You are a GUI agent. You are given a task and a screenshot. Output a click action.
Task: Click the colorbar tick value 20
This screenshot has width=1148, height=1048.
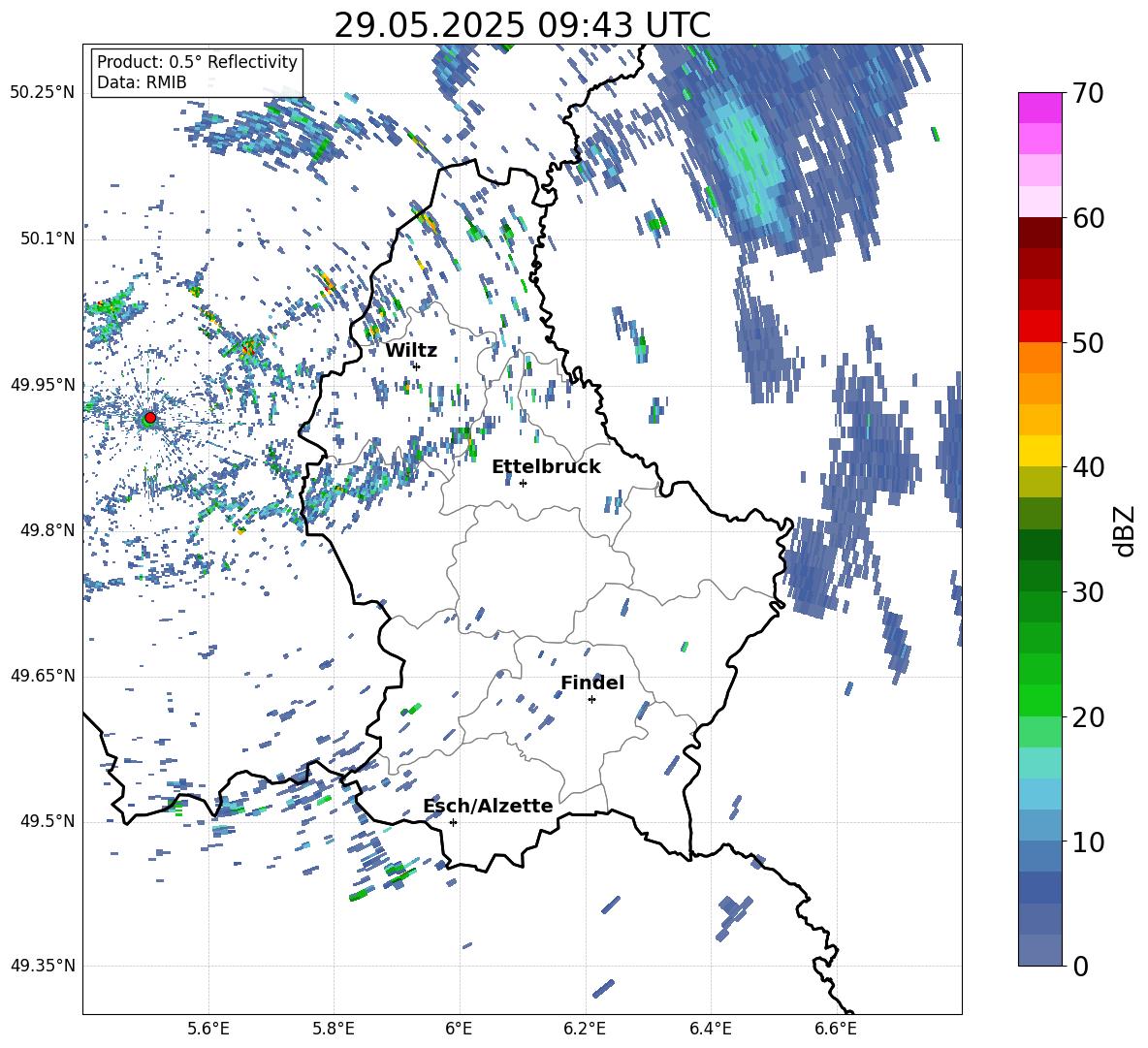(x=1088, y=717)
